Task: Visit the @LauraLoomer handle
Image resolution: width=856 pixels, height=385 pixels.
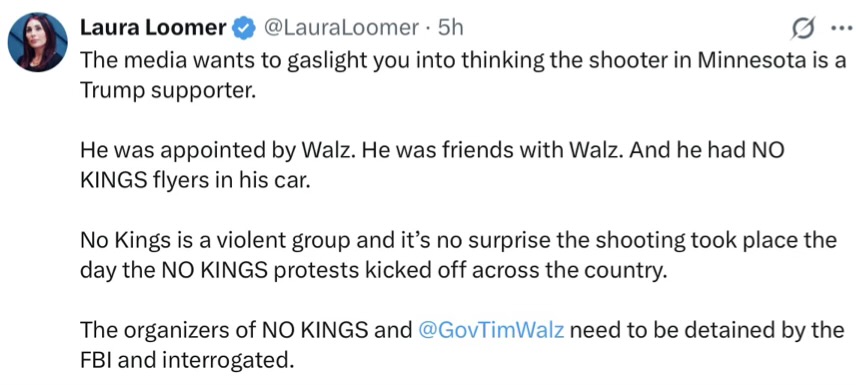Action: pyautogui.click(x=341, y=27)
